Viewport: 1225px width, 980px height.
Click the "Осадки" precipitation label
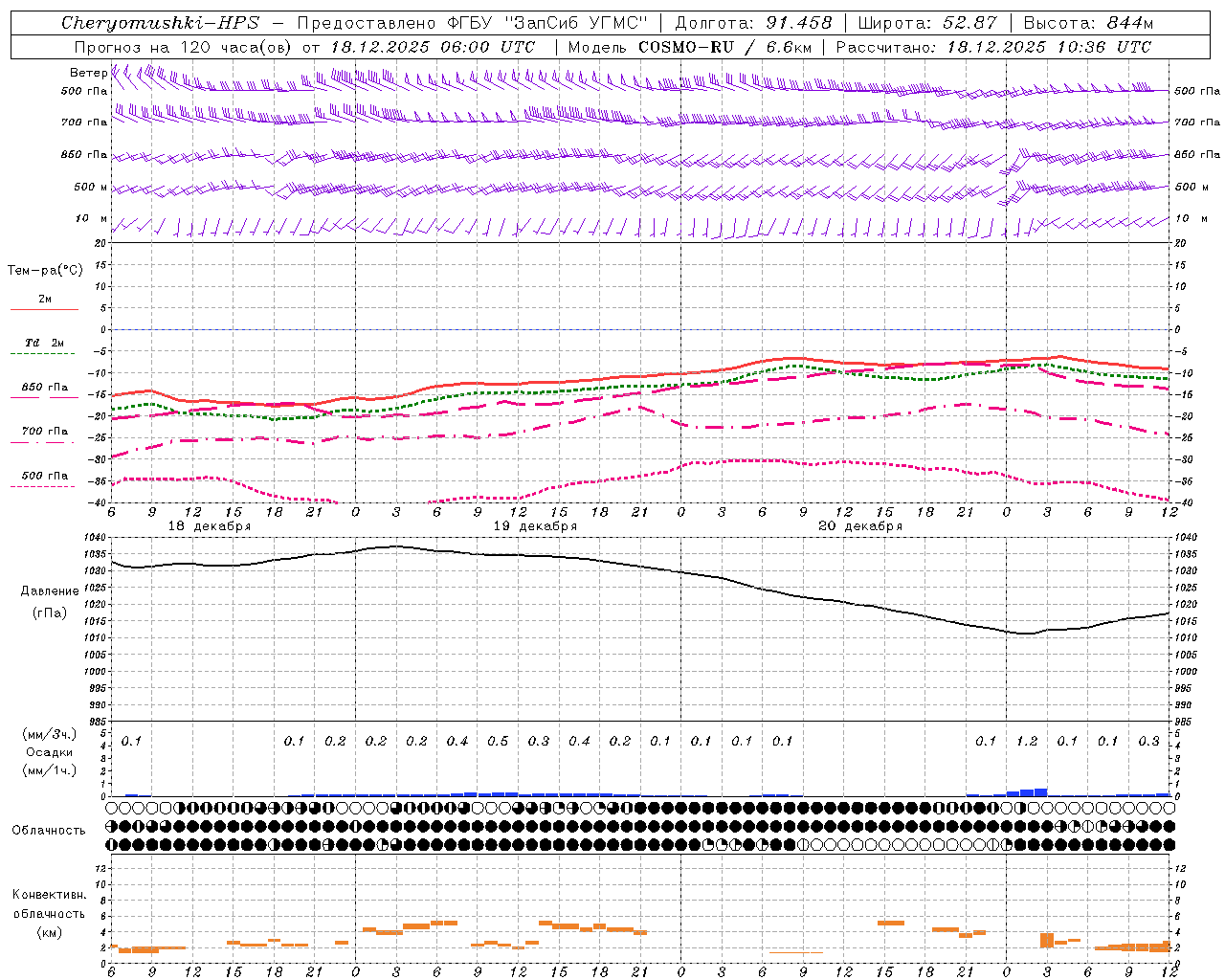coord(49,752)
